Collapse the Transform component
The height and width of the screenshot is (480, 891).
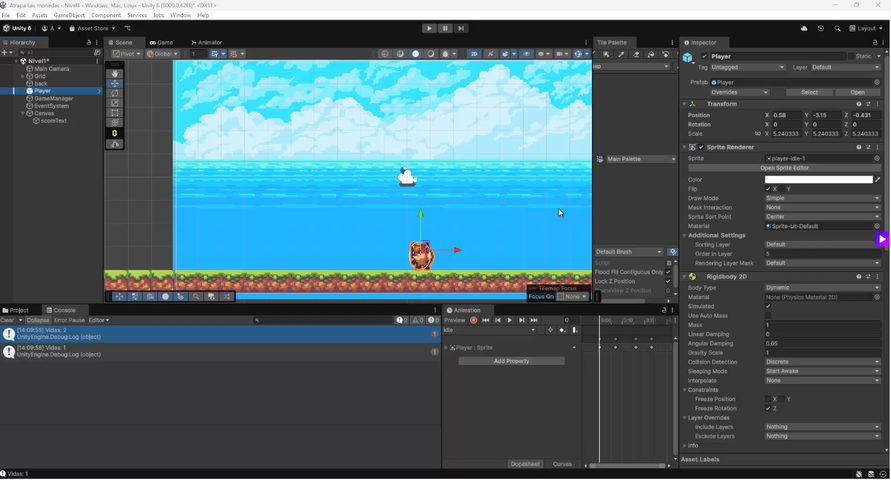[x=684, y=104]
